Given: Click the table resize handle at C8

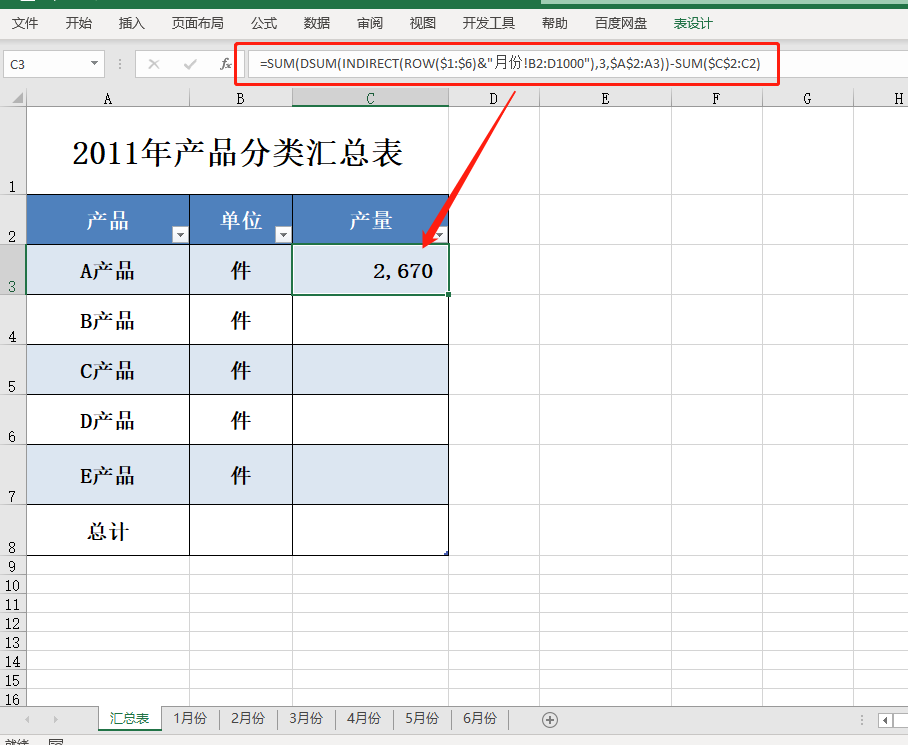Looking at the screenshot, I should pyautogui.click(x=446, y=553).
